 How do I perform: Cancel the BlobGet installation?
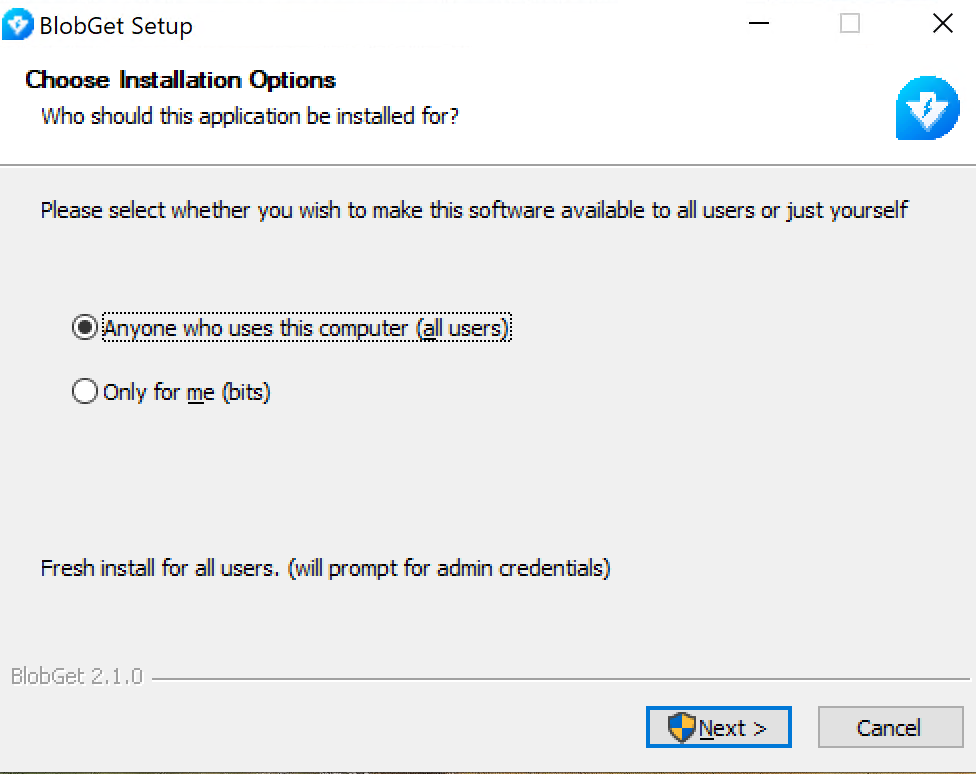pos(890,727)
